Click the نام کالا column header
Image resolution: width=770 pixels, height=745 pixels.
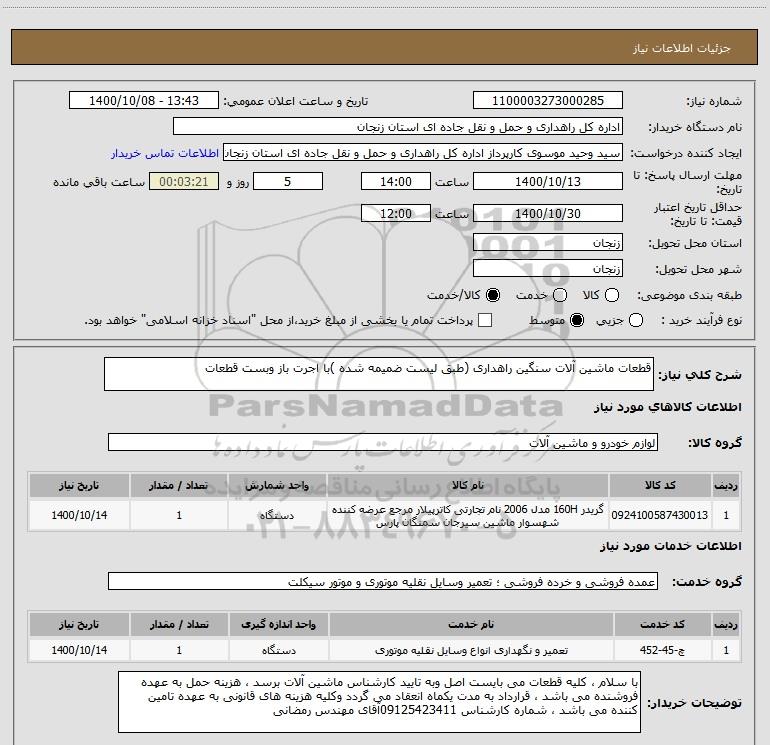tap(468, 486)
